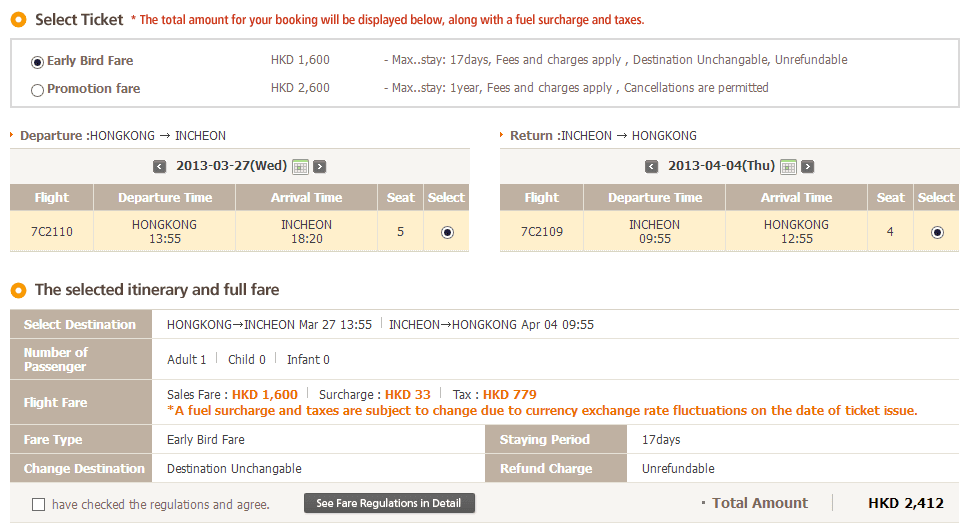Click next day arrow for return date

point(808,167)
